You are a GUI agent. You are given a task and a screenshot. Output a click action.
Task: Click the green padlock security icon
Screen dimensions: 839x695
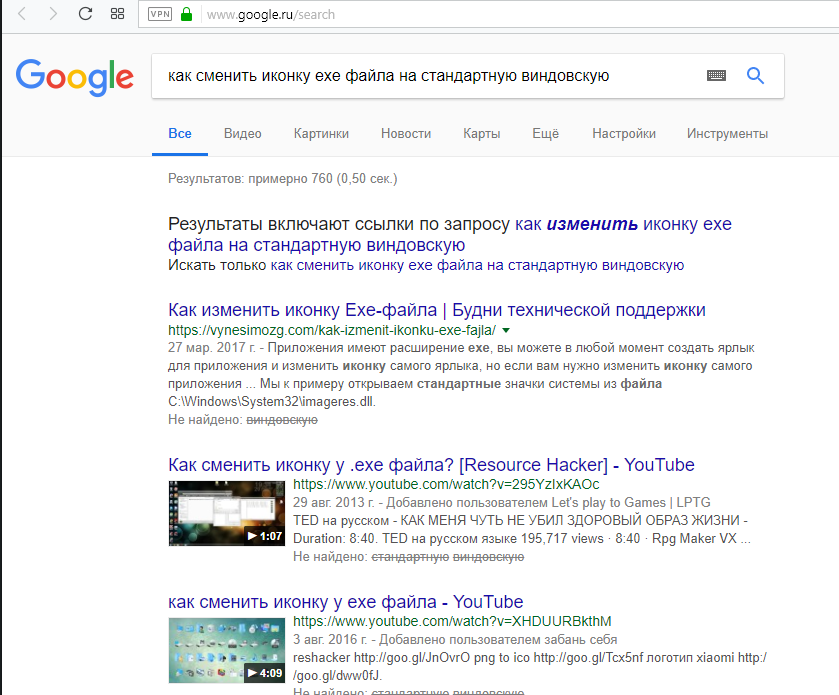186,14
